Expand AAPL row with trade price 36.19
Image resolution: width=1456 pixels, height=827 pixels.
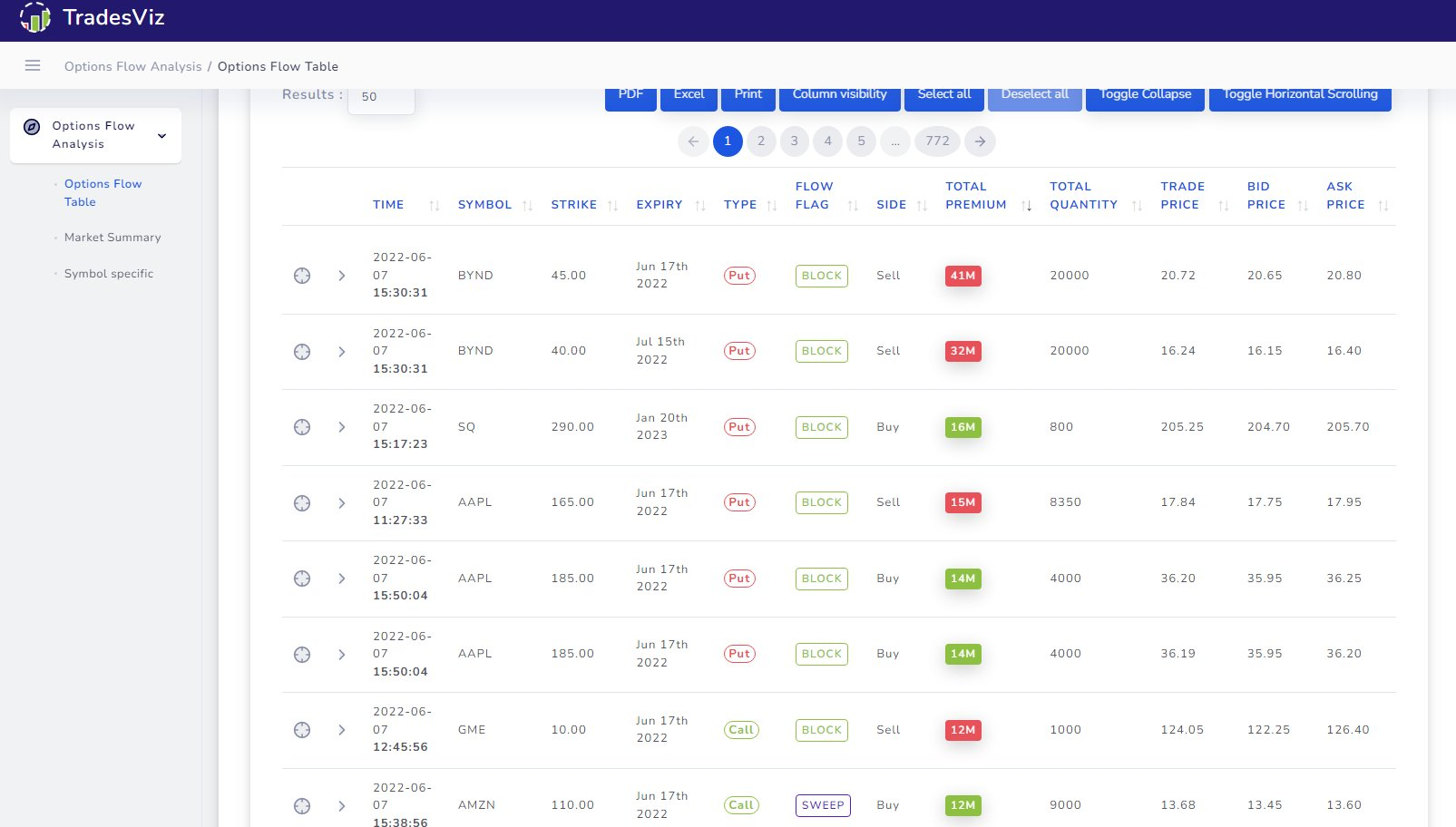coord(342,655)
